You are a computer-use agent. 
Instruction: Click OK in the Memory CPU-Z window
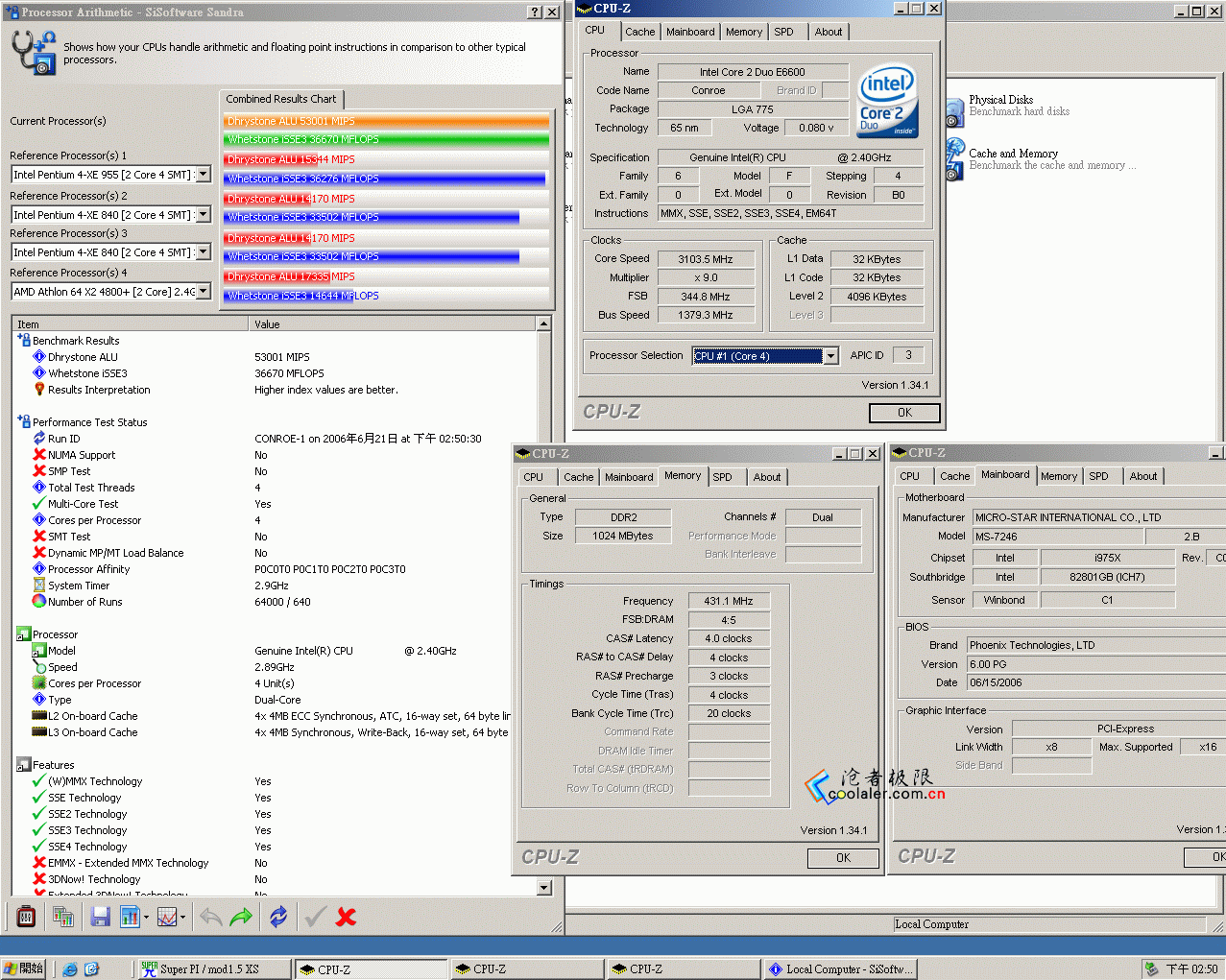click(x=843, y=858)
